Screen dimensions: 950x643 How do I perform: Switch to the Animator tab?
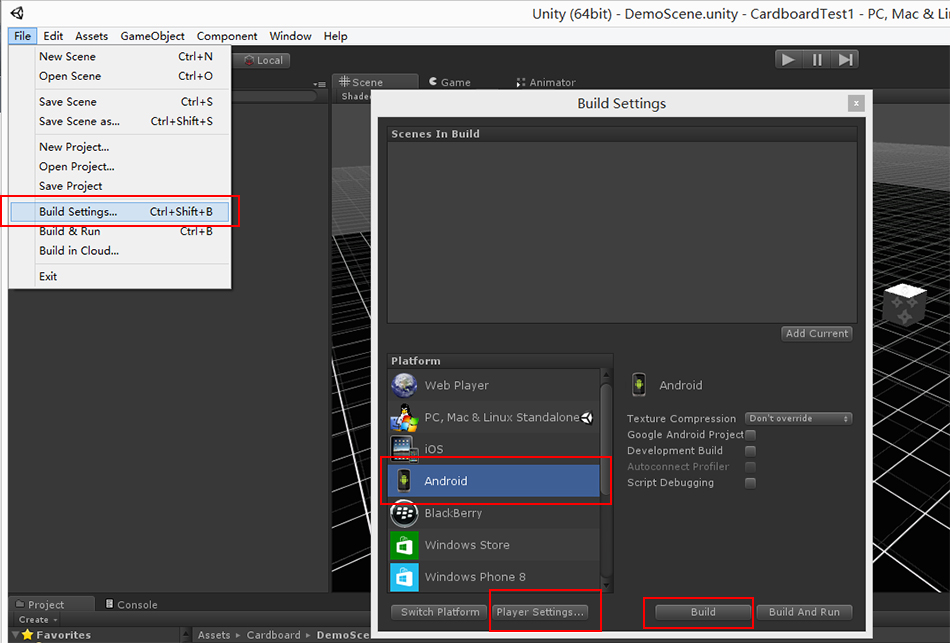coord(545,82)
